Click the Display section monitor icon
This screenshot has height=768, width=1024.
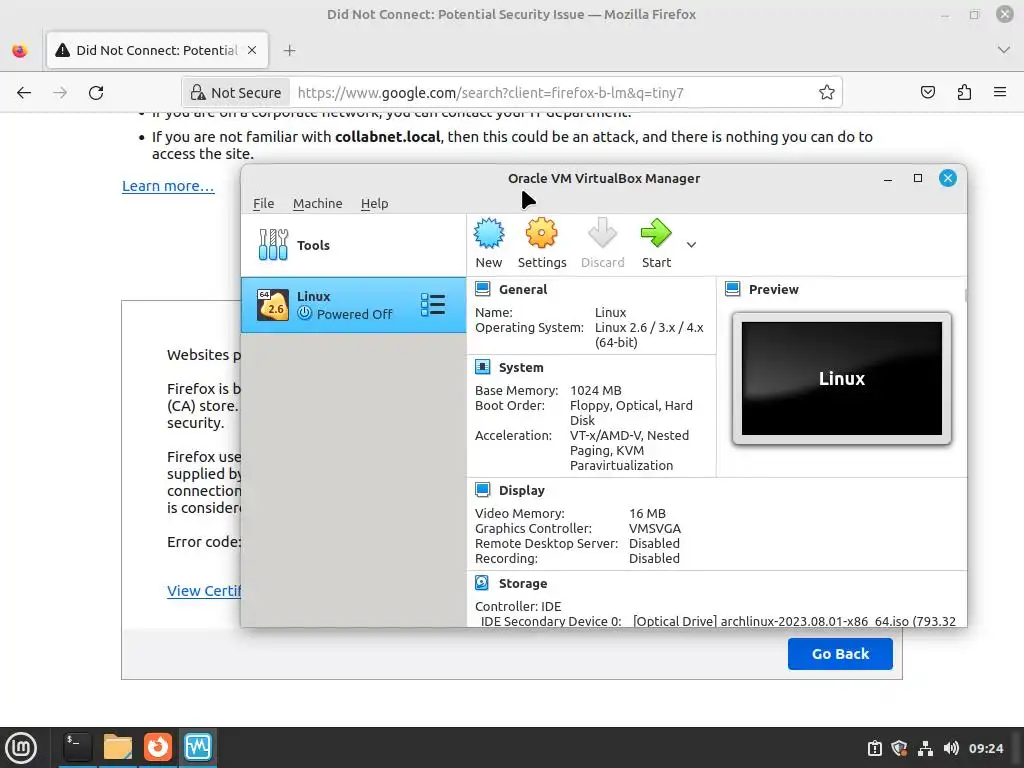(483, 490)
